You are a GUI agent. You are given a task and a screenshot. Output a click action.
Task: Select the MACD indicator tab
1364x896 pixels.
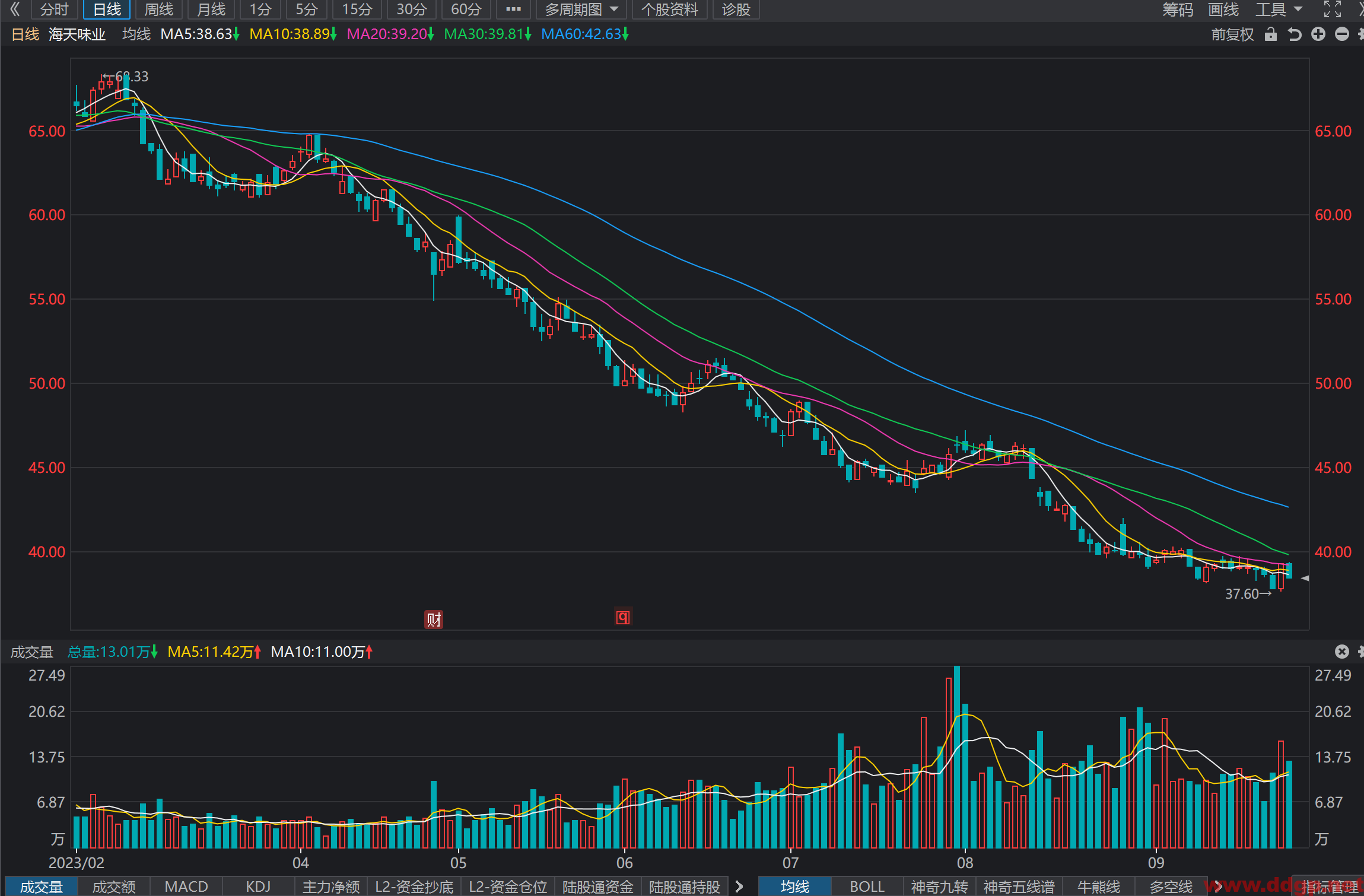[x=186, y=887]
